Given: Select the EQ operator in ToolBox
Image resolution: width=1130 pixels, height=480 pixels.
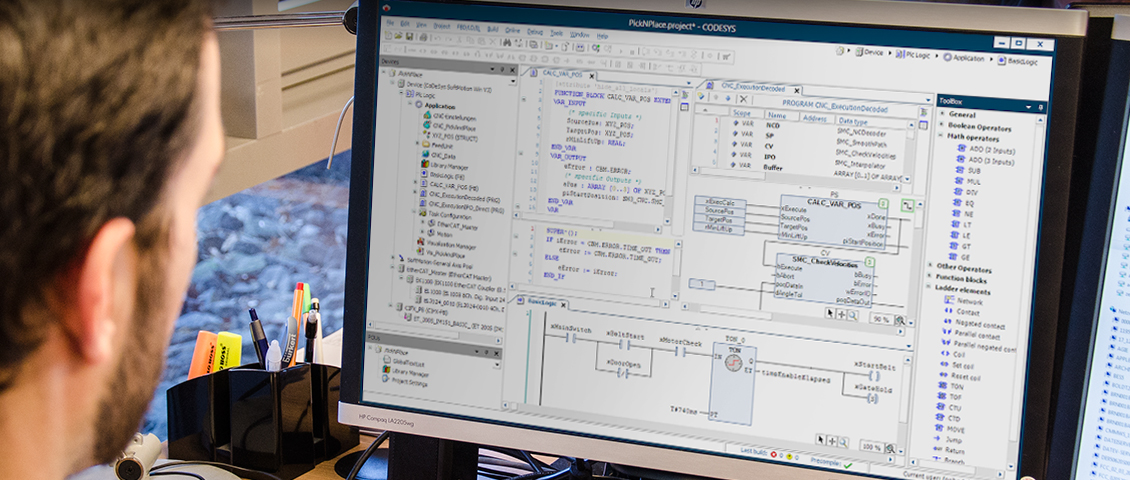Looking at the screenshot, I should pyautogui.click(x=966, y=203).
